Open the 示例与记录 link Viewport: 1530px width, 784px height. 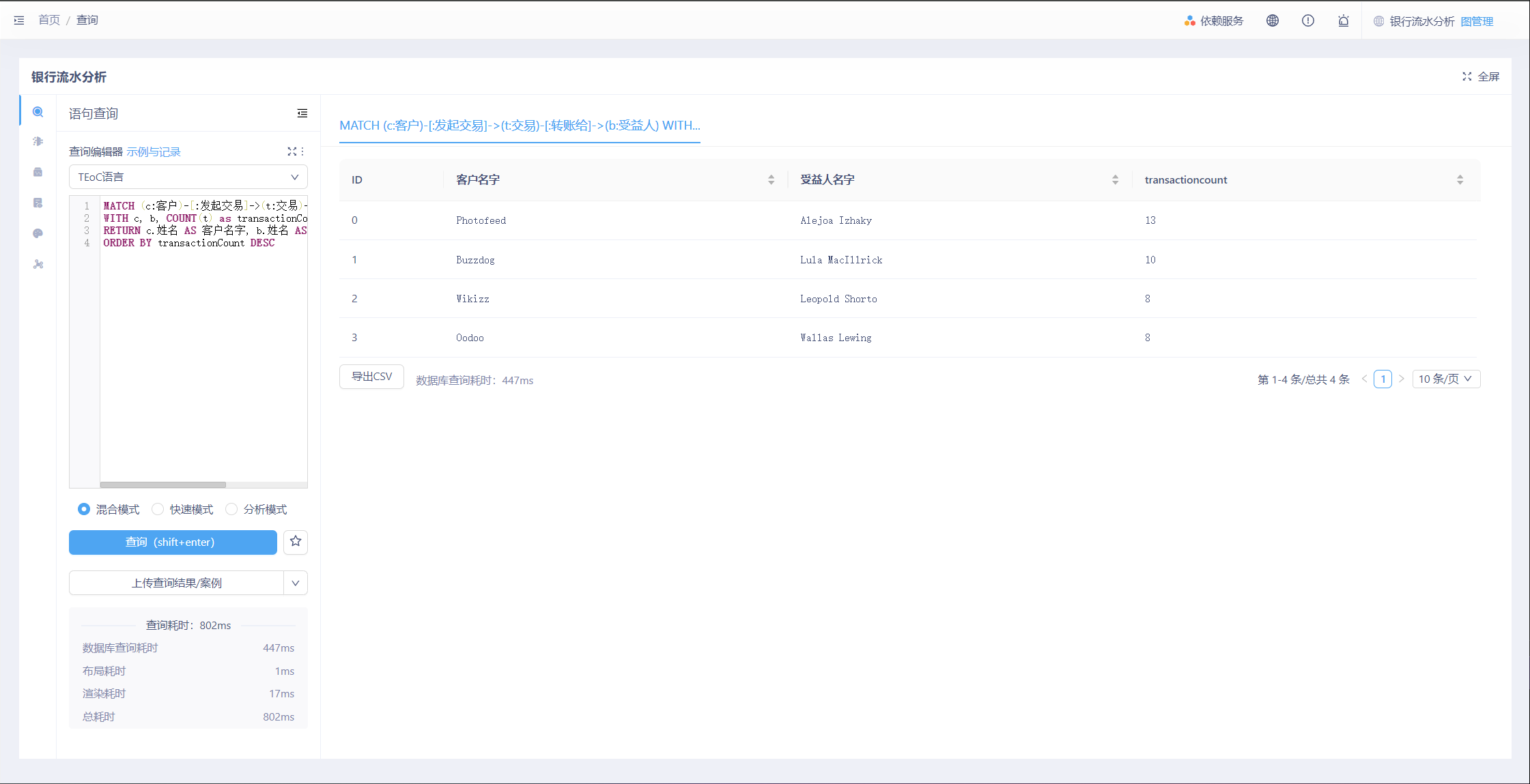[x=154, y=151]
